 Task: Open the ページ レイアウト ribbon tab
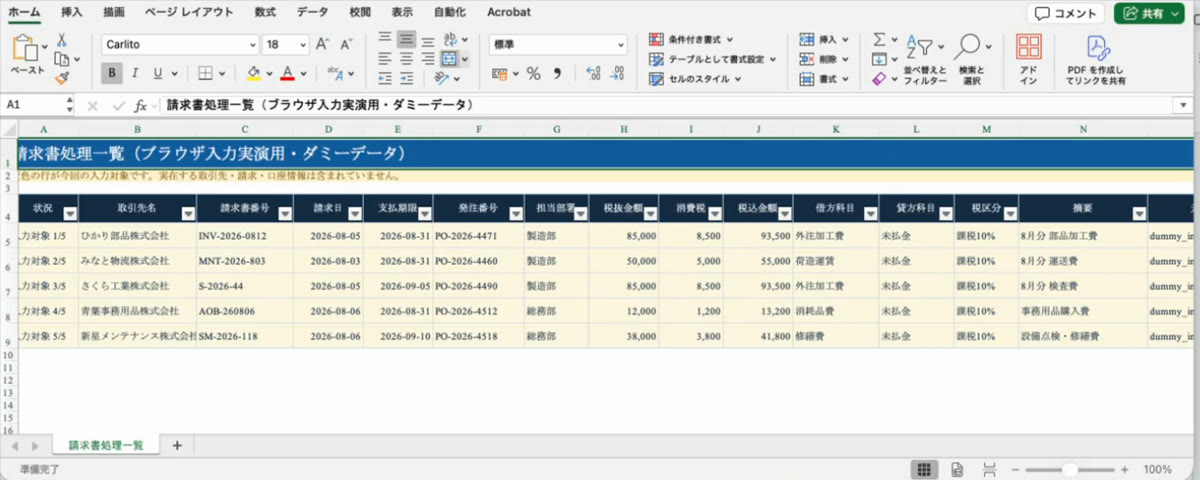pos(189,12)
